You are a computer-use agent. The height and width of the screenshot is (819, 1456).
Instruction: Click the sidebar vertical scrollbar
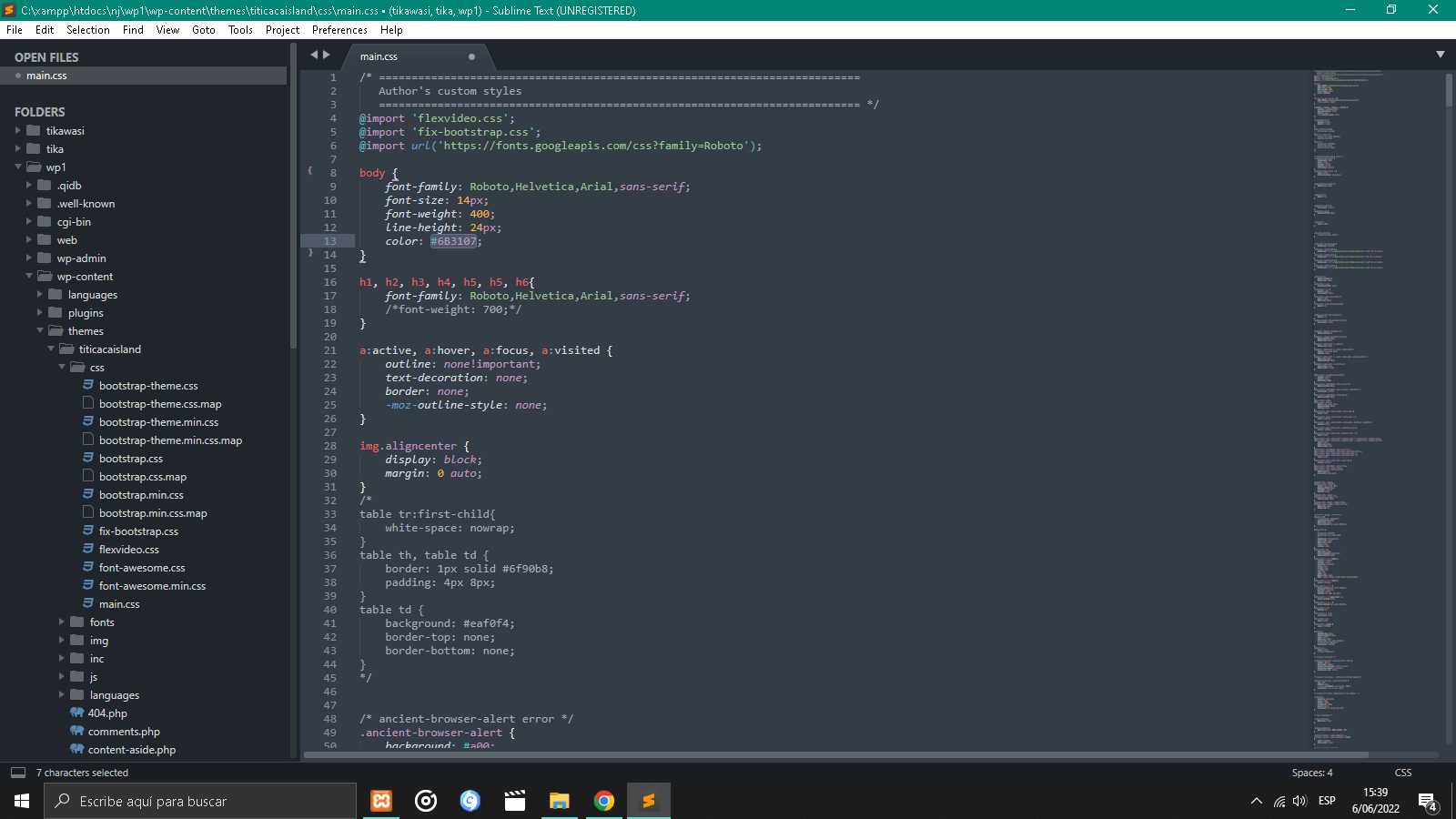(x=293, y=196)
